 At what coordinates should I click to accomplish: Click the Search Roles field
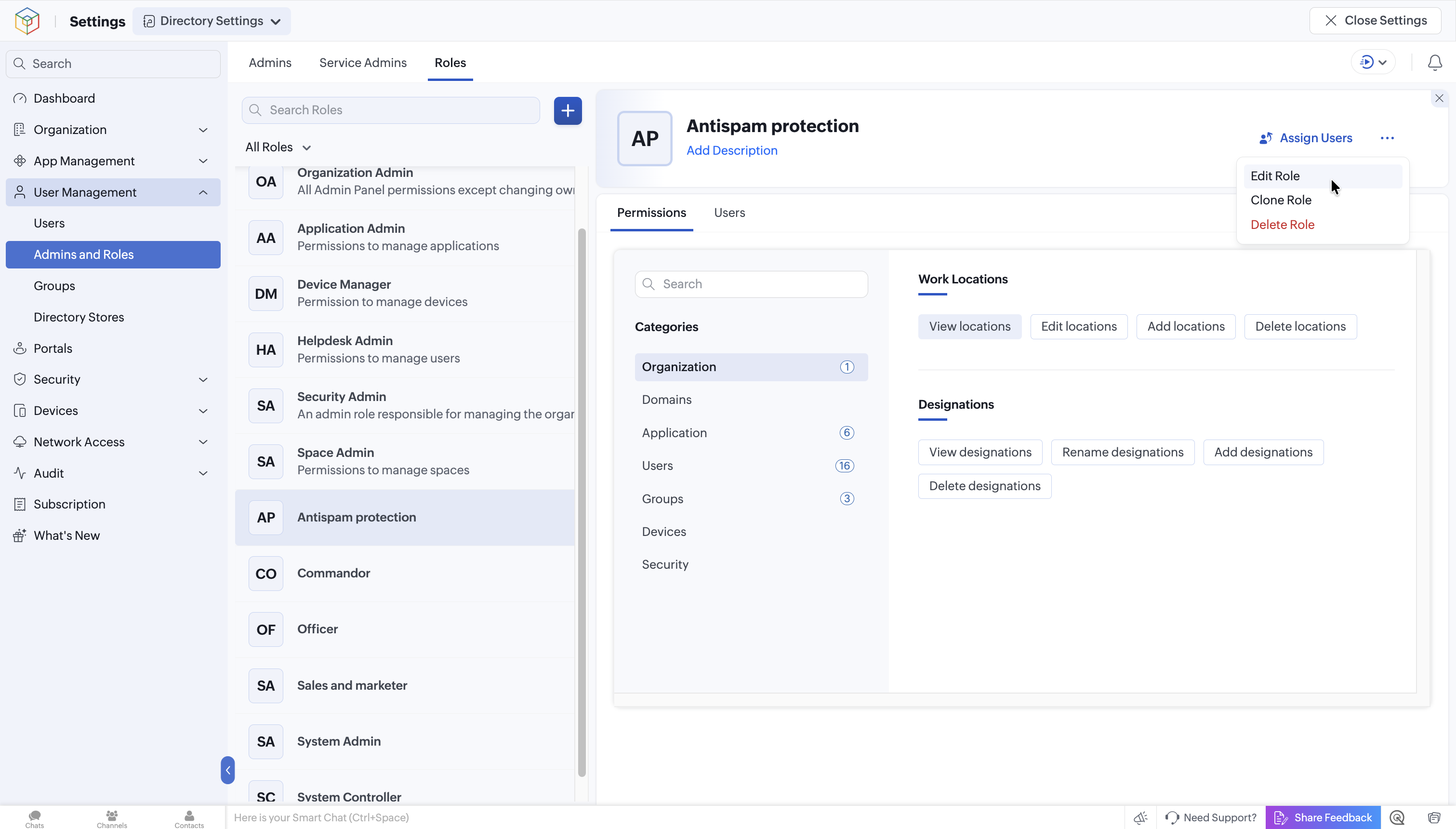pyautogui.click(x=390, y=110)
